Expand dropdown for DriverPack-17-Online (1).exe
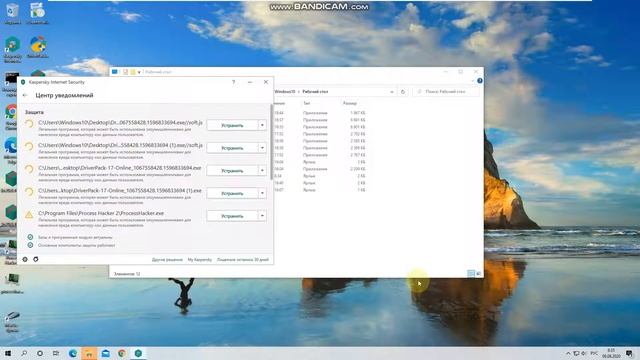Viewport: 640px width, 360px height. click(x=262, y=193)
